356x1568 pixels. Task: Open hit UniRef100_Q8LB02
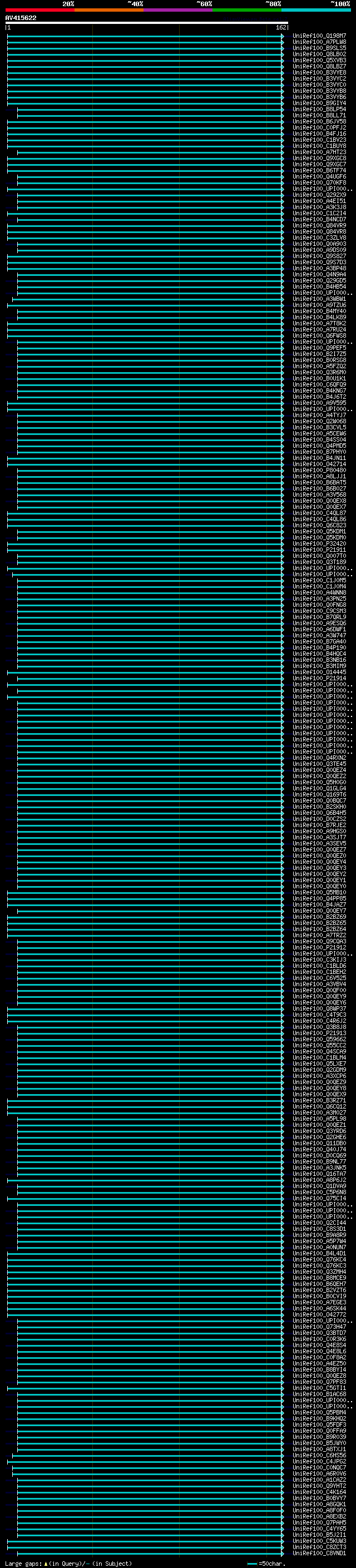(x=319, y=54)
